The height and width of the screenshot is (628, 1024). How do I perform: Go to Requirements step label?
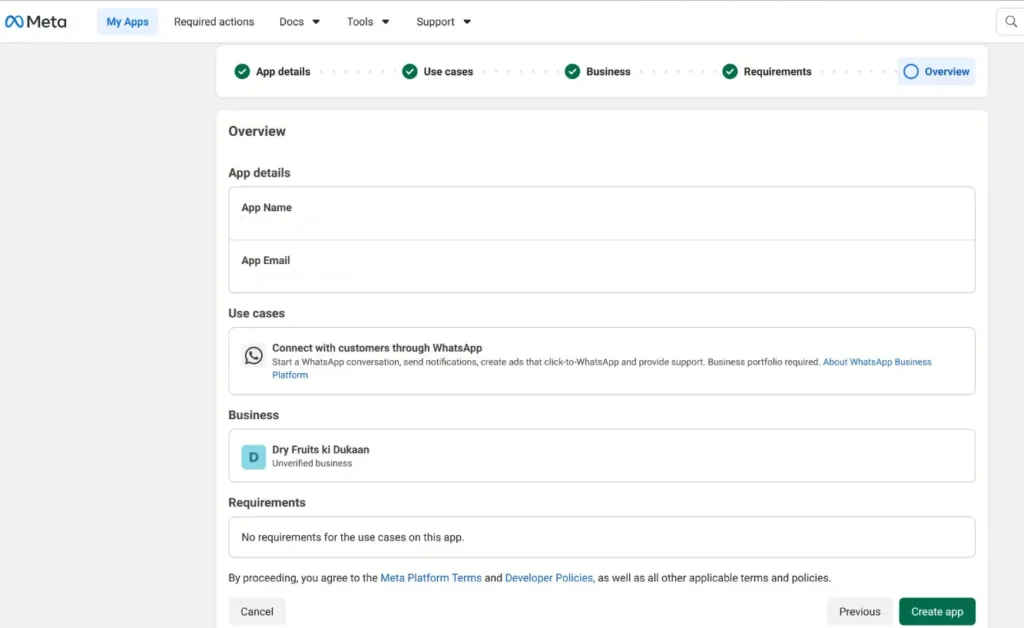point(777,72)
